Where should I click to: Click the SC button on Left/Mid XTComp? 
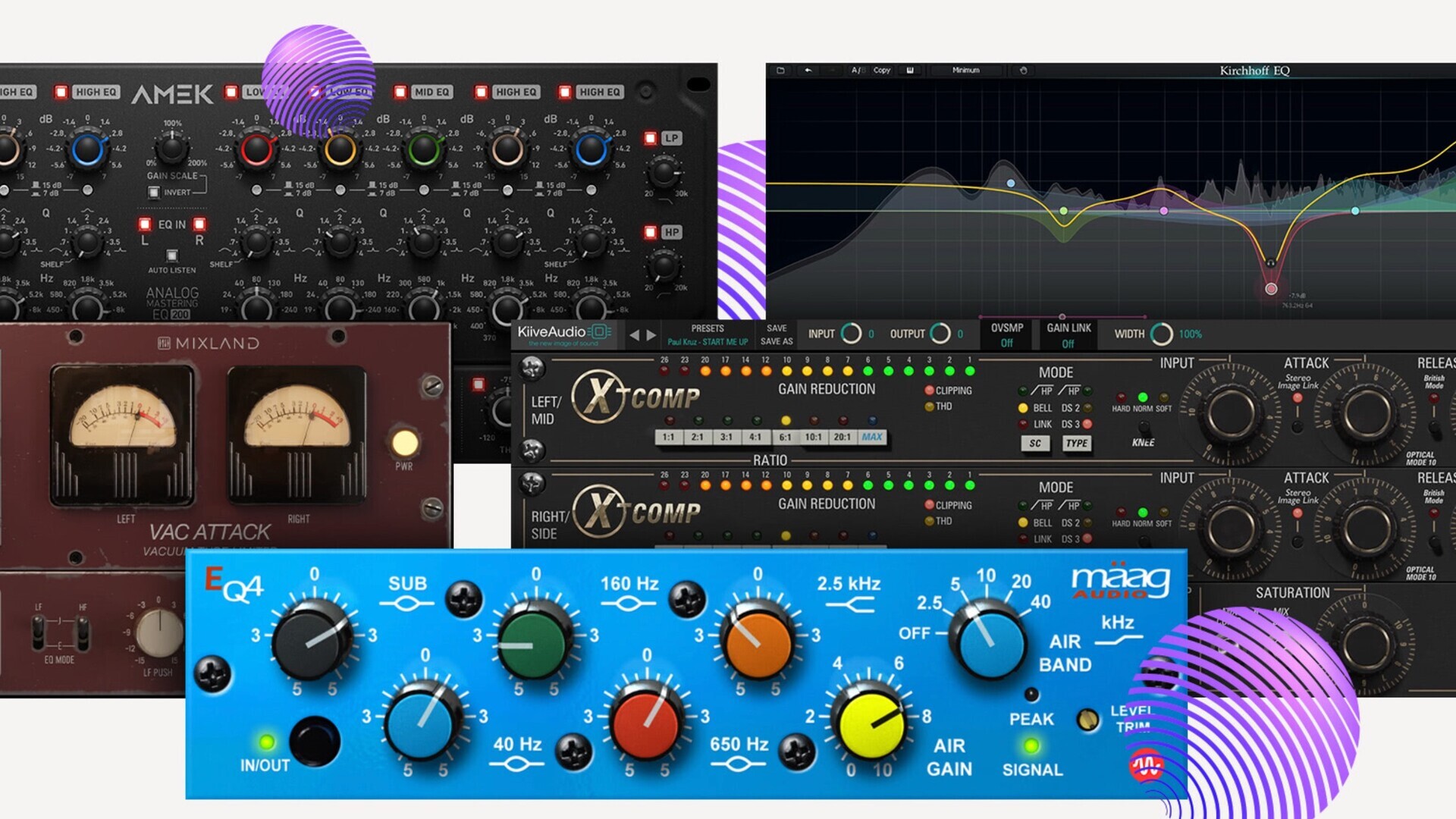click(1035, 444)
